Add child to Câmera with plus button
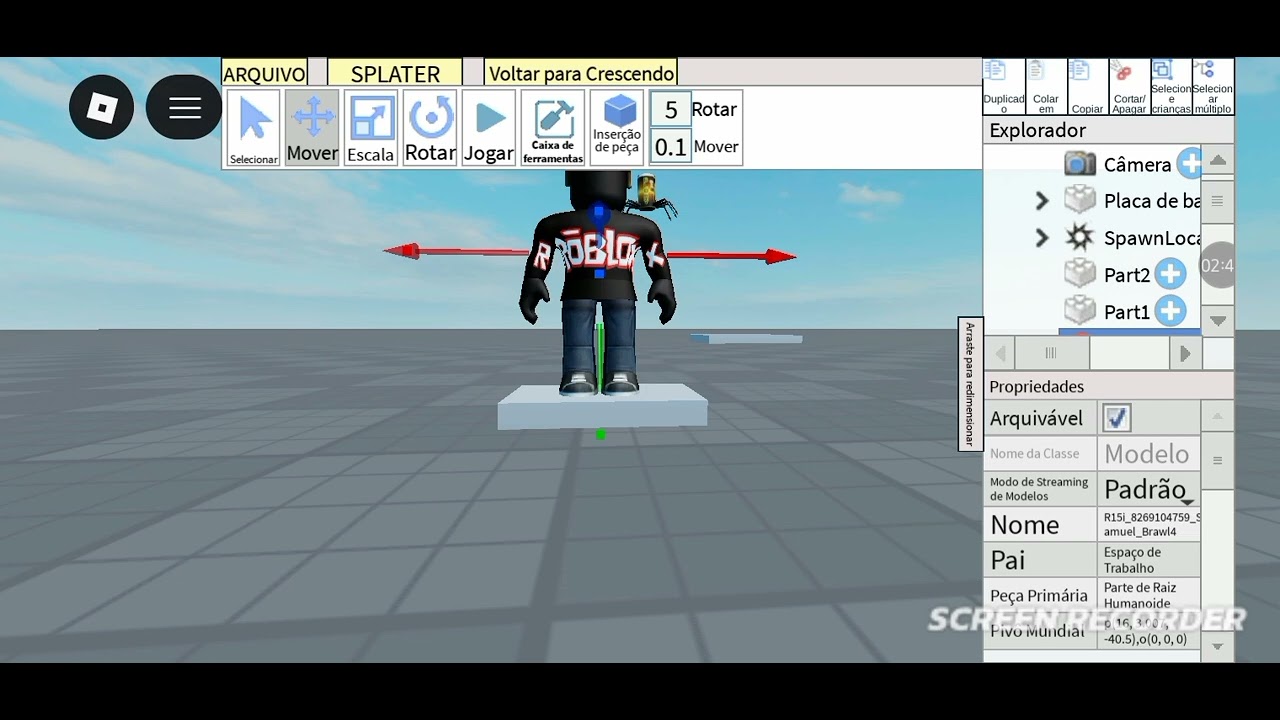Image resolution: width=1280 pixels, height=720 pixels. (x=1189, y=163)
